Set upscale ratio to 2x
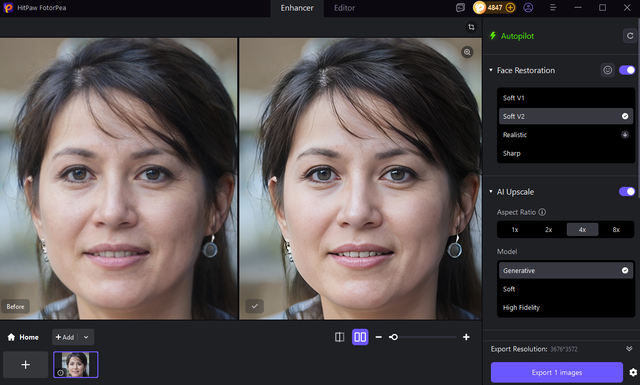This screenshot has width=640, height=385. click(x=549, y=229)
